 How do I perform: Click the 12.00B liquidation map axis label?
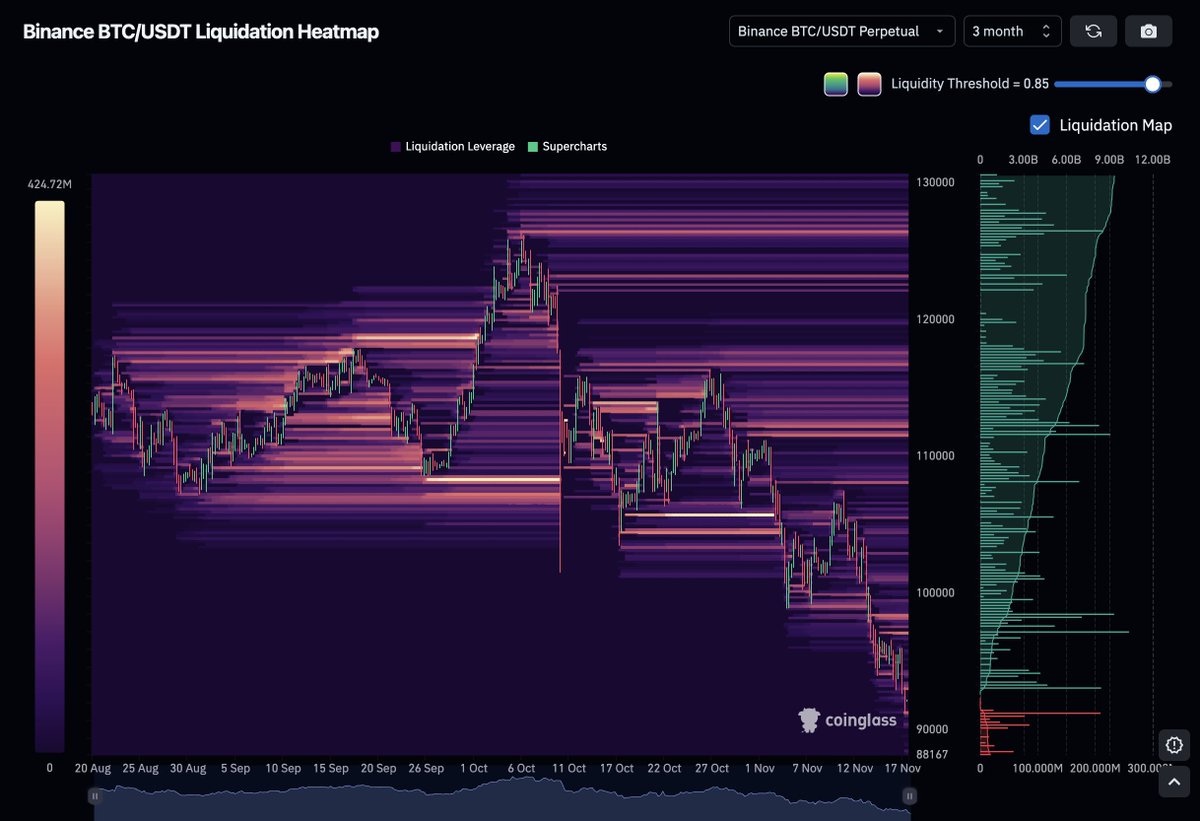(x=1153, y=159)
